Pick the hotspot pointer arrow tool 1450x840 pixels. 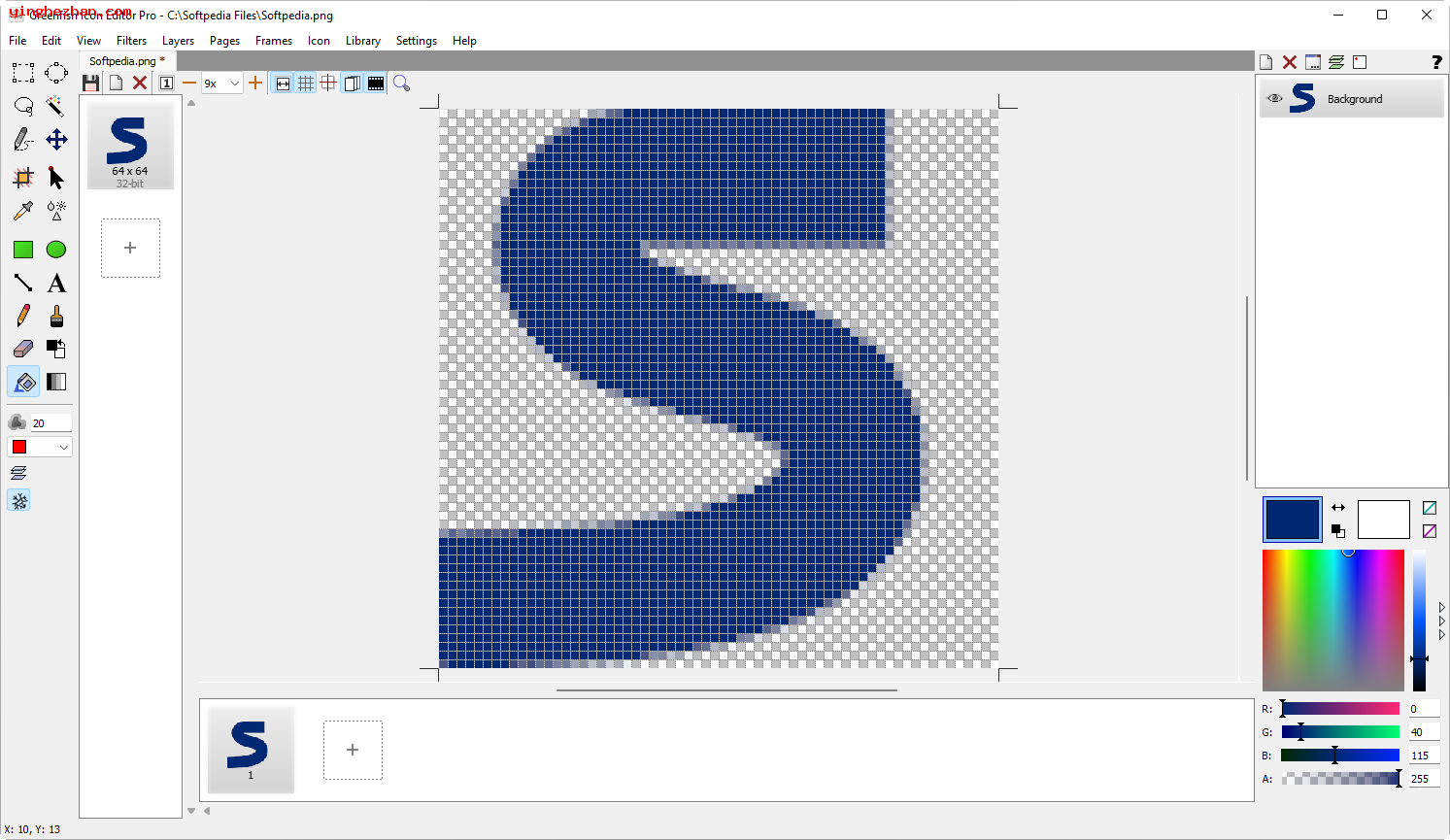pos(56,178)
